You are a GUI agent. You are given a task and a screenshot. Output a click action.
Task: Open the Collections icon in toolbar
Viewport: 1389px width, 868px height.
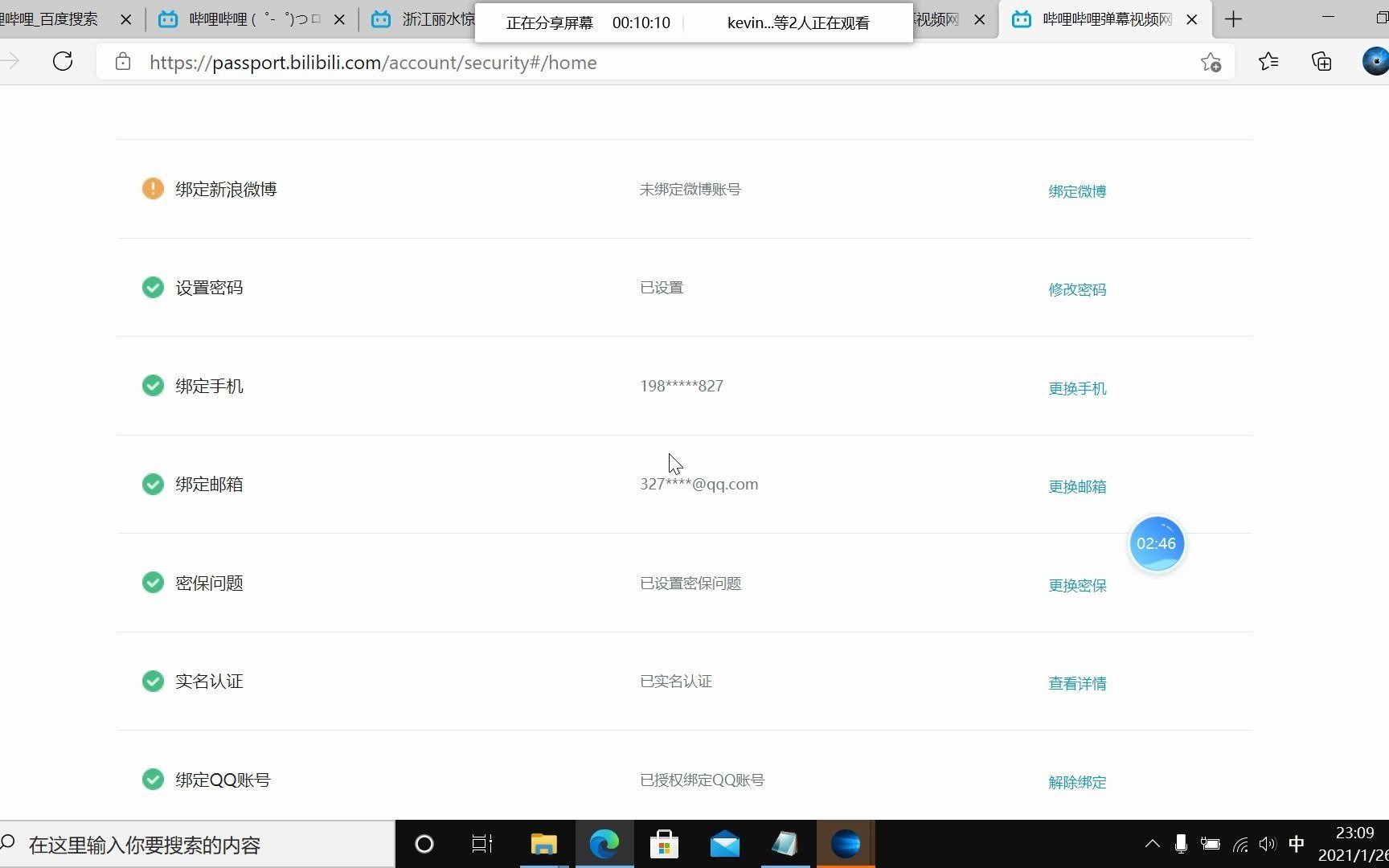pyautogui.click(x=1321, y=62)
